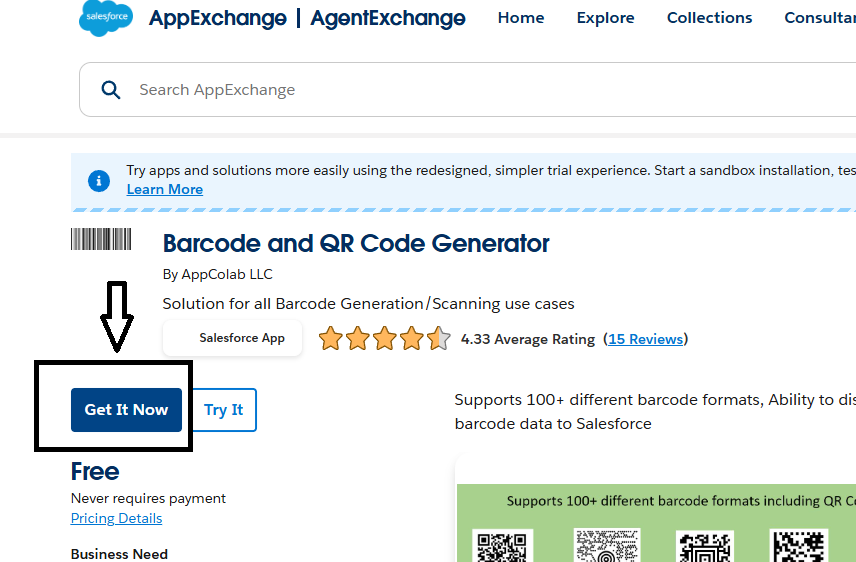The width and height of the screenshot is (856, 562).
Task: Click the Get It Now button
Action: point(126,410)
